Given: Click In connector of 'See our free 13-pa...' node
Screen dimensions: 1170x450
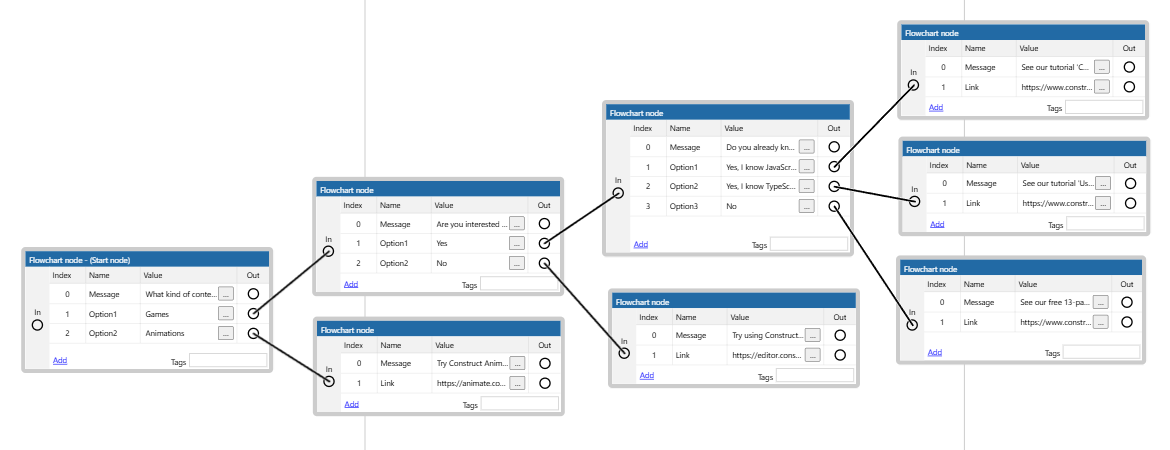Looking at the screenshot, I should tap(911, 323).
